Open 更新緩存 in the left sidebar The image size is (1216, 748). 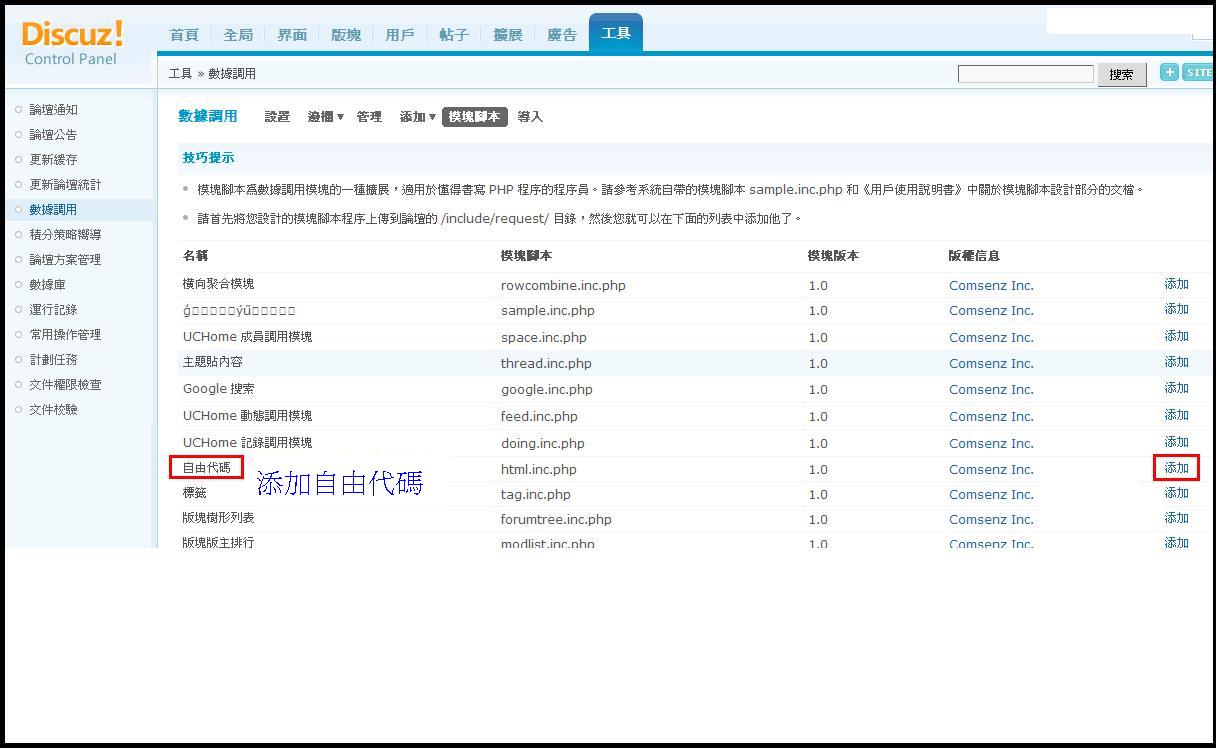tap(53, 160)
